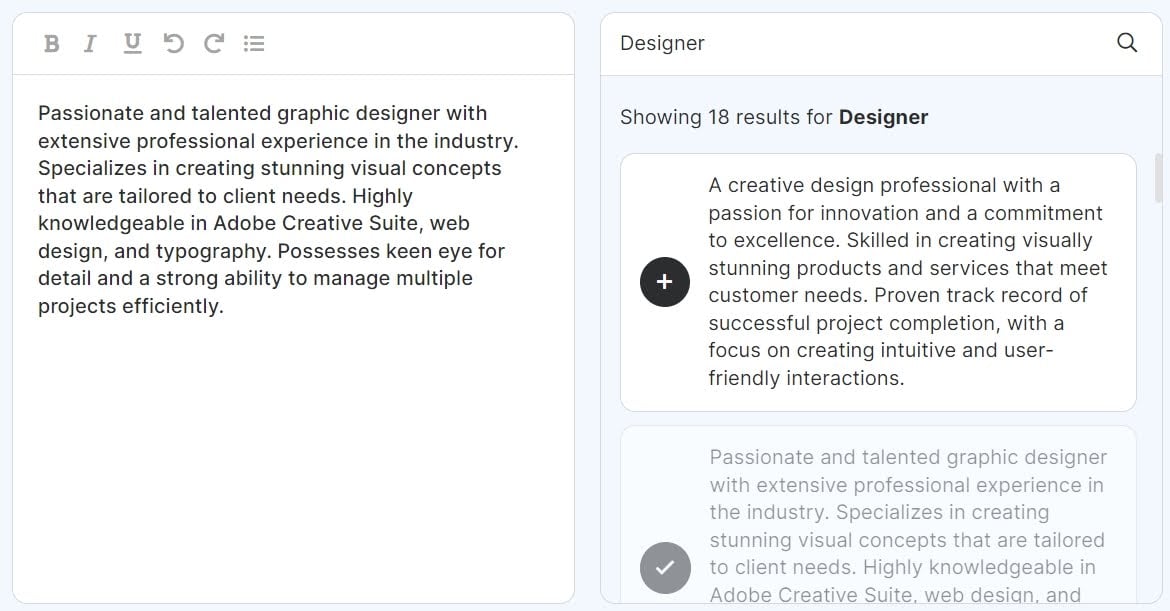Edit the search query text Designer
The width and height of the screenshot is (1170, 611).
tap(662, 43)
